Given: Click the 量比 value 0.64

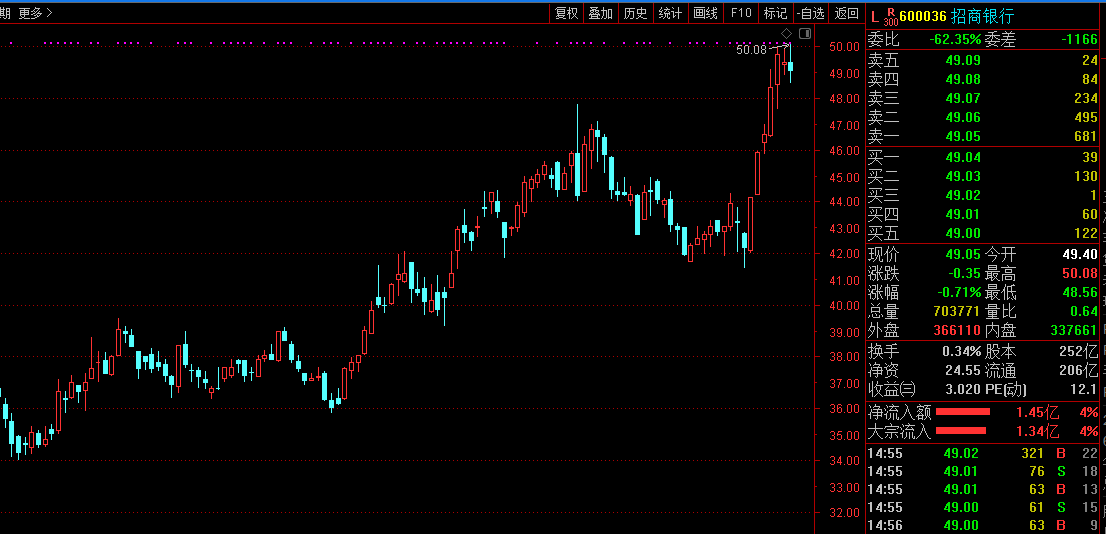Looking at the screenshot, I should (x=1084, y=311).
